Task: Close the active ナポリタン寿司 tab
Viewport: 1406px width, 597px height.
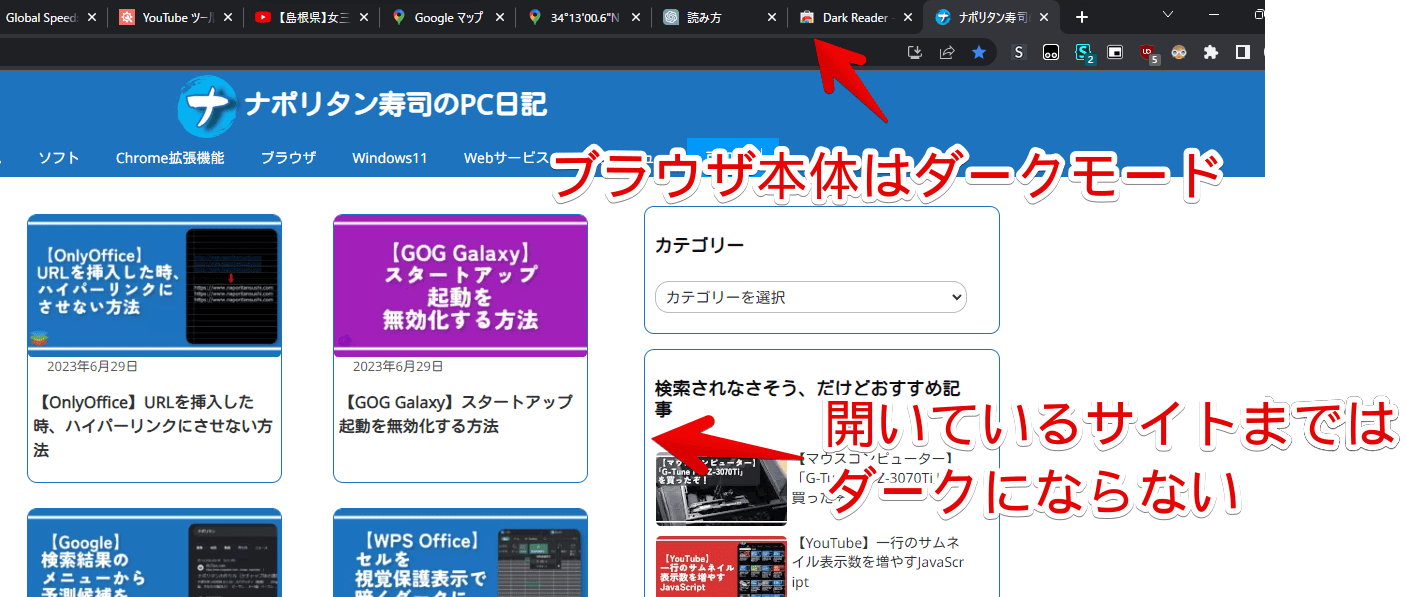Action: (1043, 18)
